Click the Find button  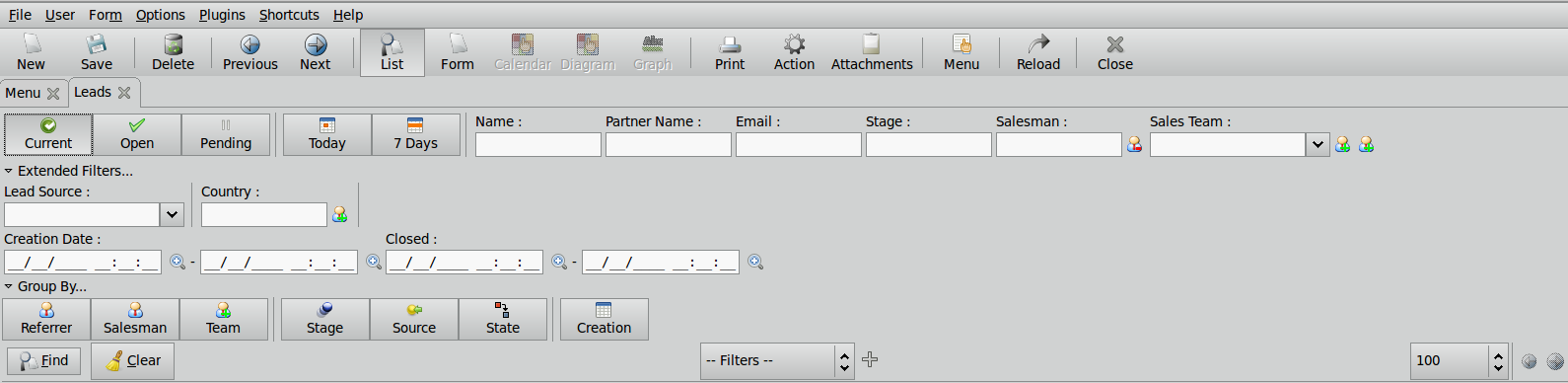44,361
